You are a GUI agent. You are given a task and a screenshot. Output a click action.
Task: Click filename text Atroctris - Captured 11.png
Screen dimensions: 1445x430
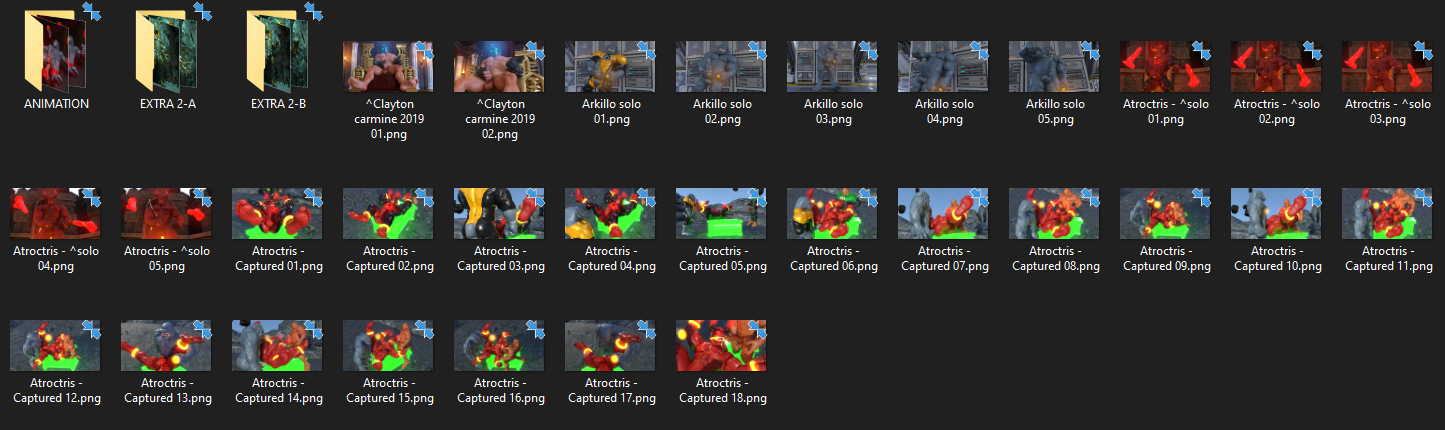click(1387, 258)
